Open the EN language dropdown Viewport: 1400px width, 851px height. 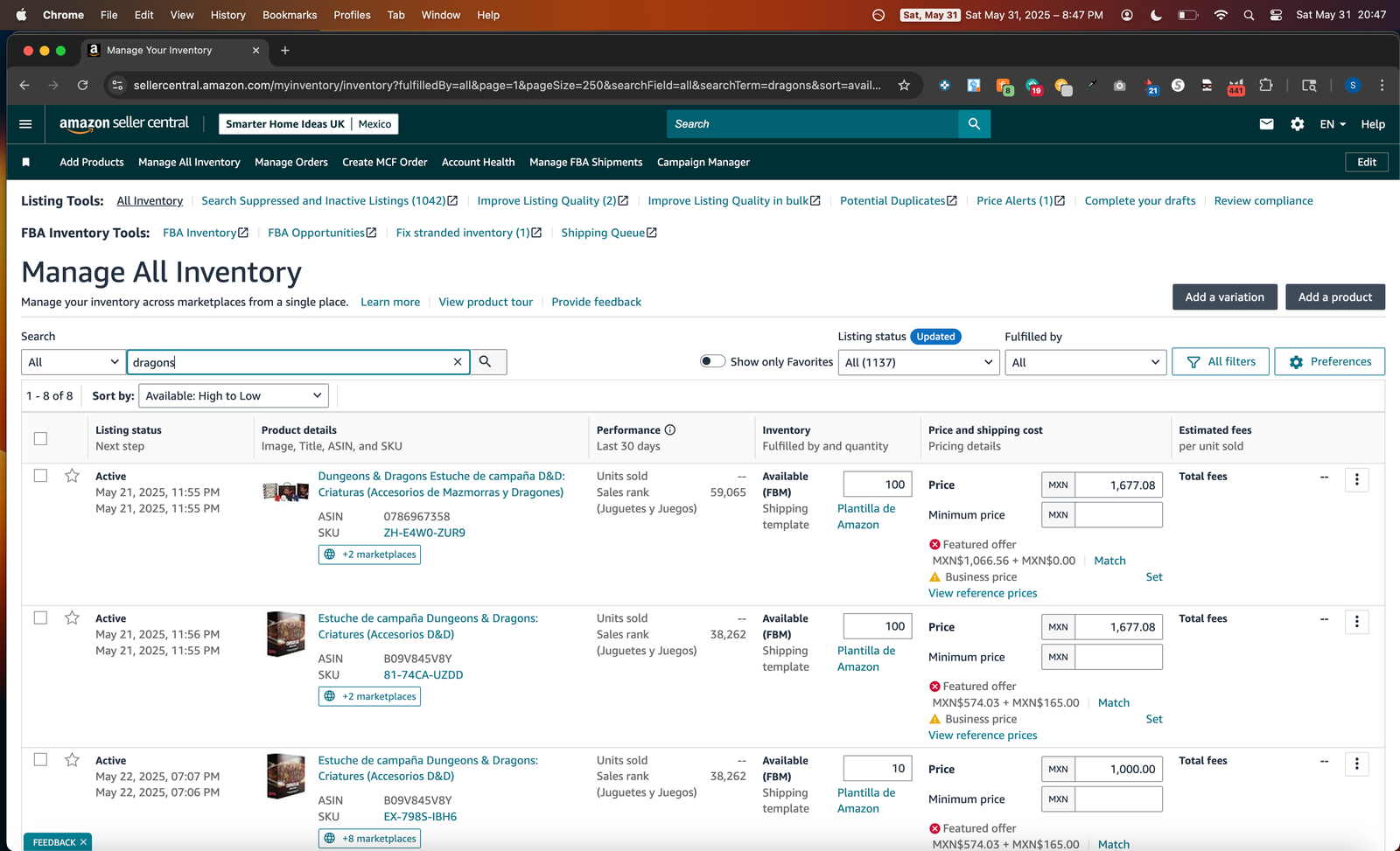tap(1333, 124)
